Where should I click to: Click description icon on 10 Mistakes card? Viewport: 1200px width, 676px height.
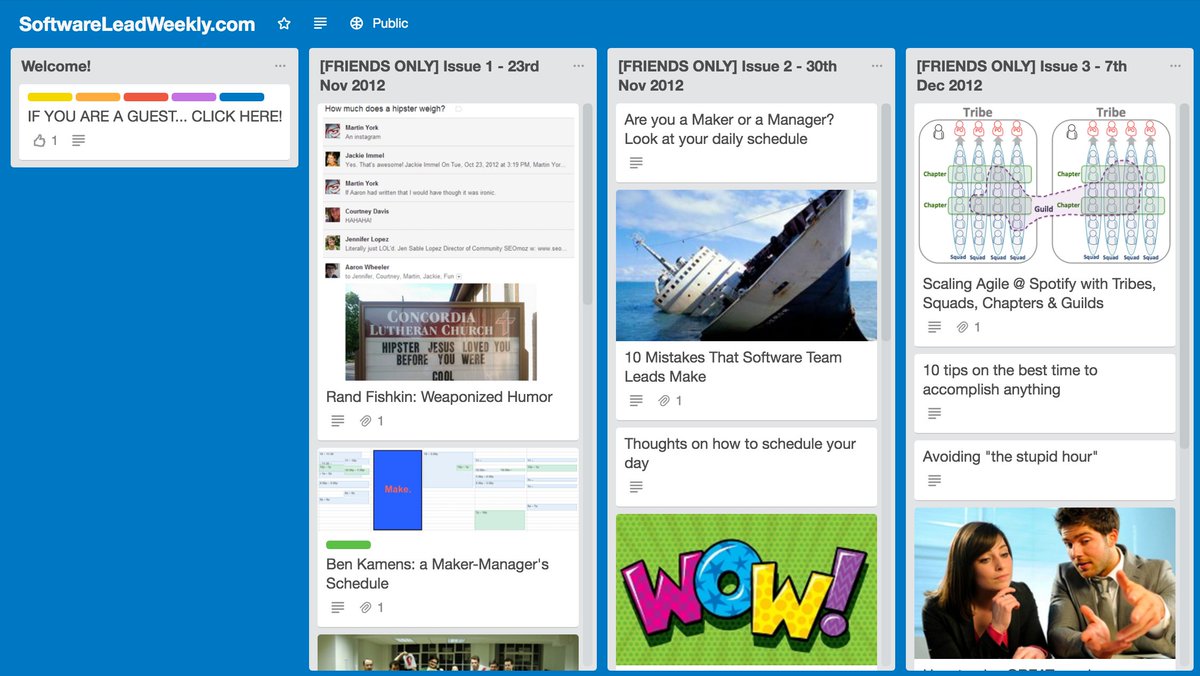pyautogui.click(x=636, y=401)
